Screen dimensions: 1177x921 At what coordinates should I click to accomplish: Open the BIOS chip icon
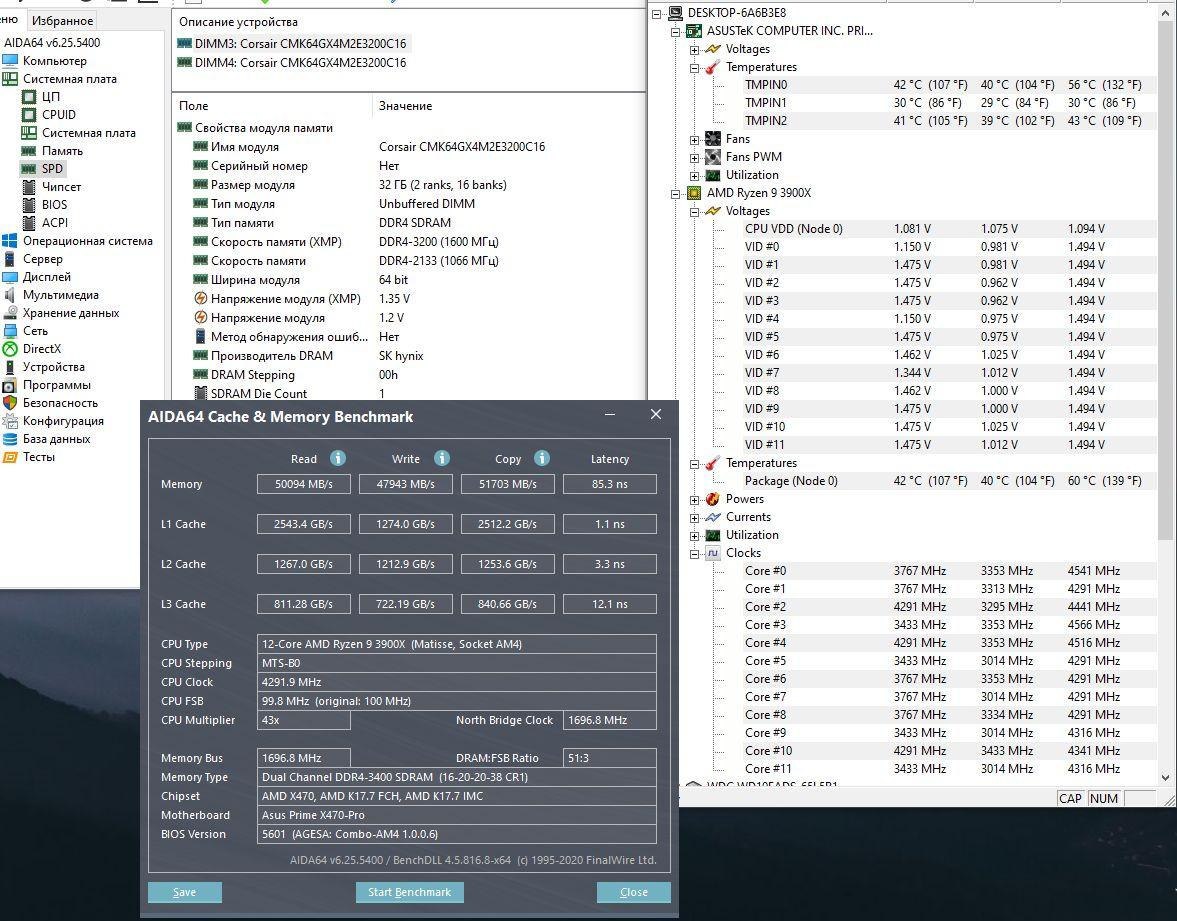click(29, 205)
